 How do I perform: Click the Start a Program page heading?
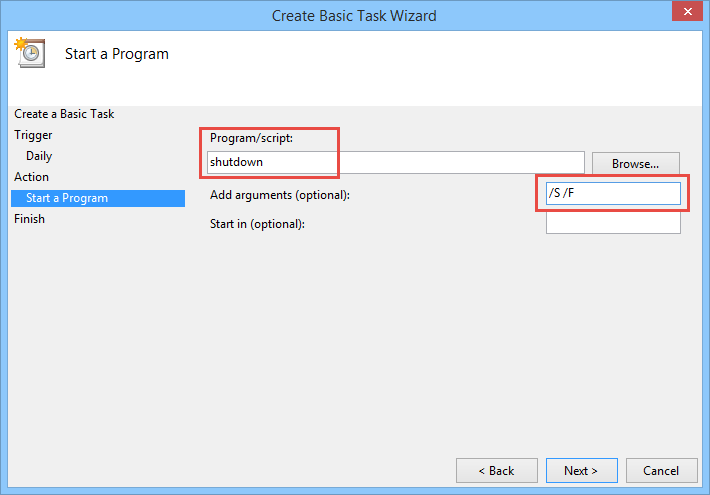(117, 54)
